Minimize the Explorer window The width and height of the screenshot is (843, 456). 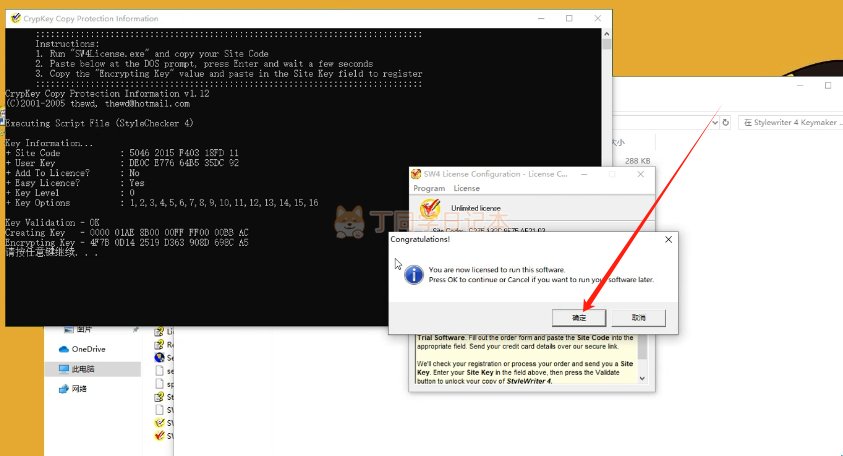click(x=800, y=85)
